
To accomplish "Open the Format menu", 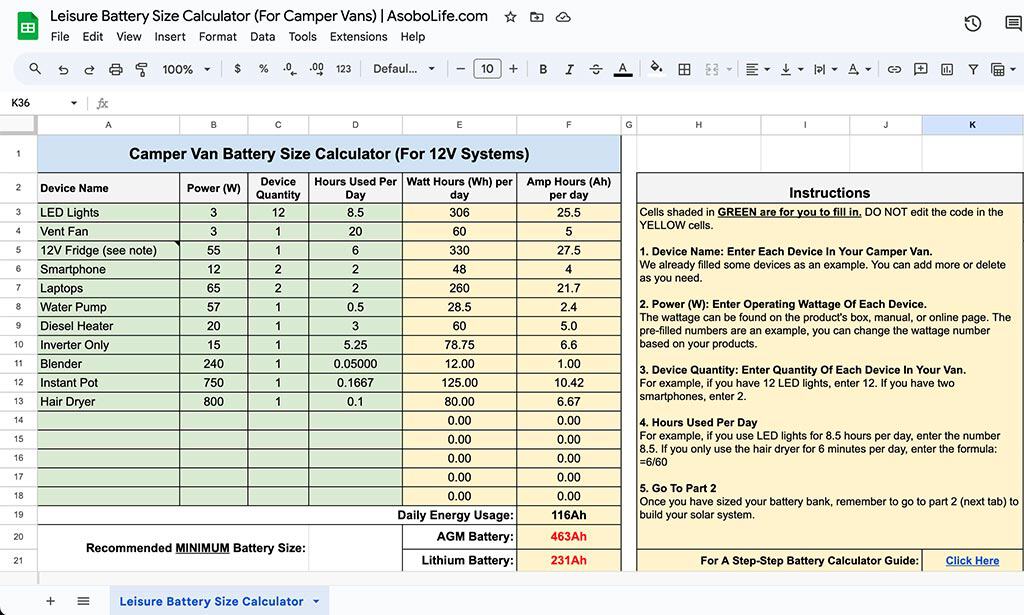I will (x=217, y=37).
